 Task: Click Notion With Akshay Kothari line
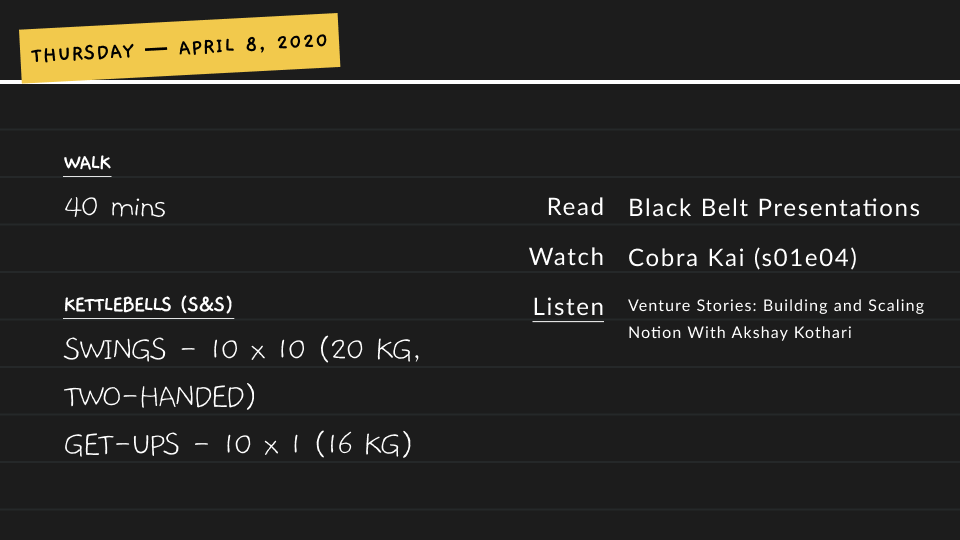(740, 332)
